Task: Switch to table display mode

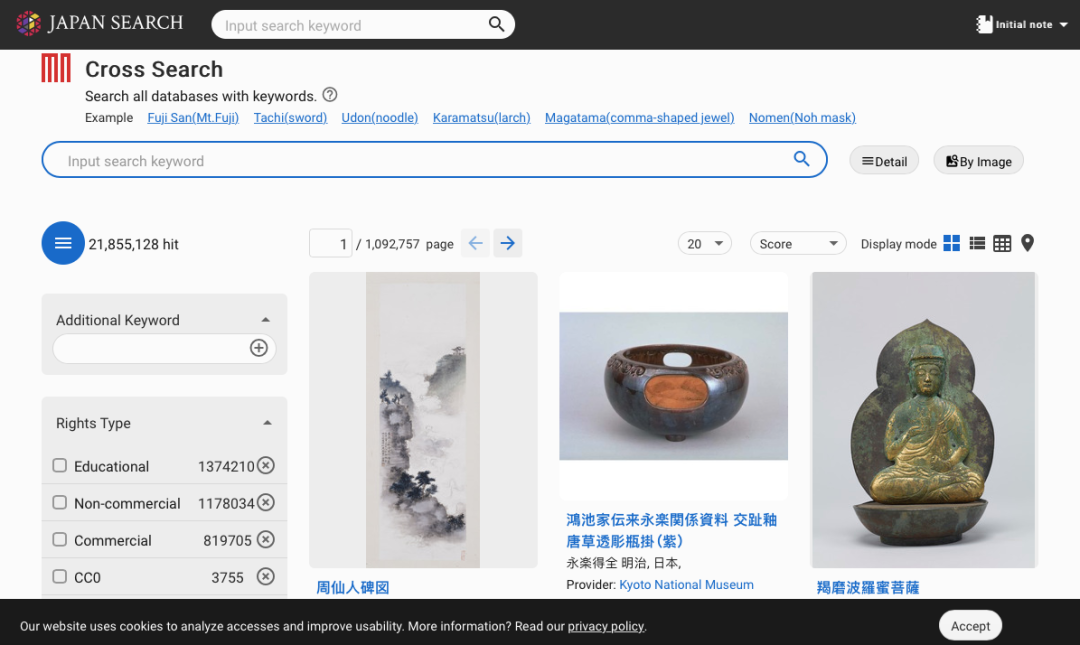Action: coord(1002,243)
